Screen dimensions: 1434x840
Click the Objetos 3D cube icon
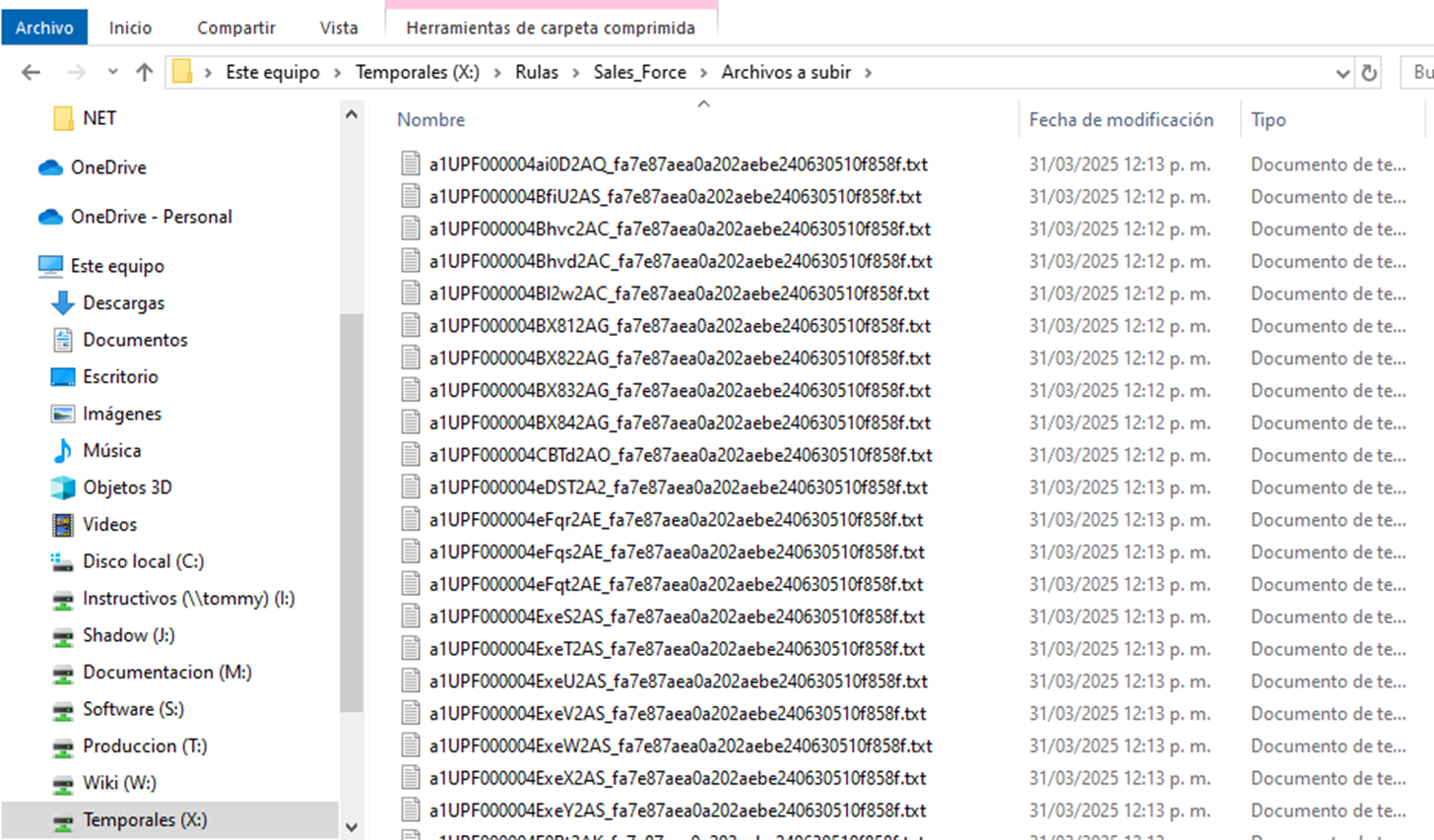63,487
